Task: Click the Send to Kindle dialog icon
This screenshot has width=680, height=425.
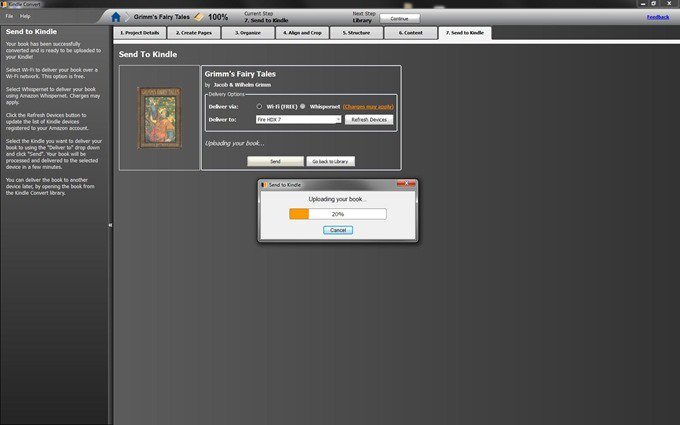Action: coord(264,185)
